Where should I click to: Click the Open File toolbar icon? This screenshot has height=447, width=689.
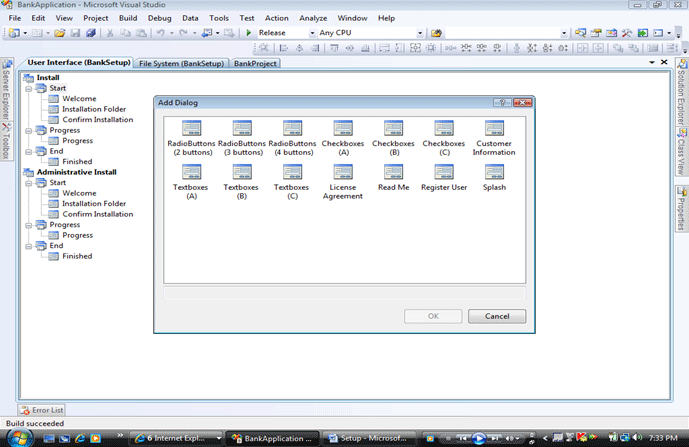60,33
